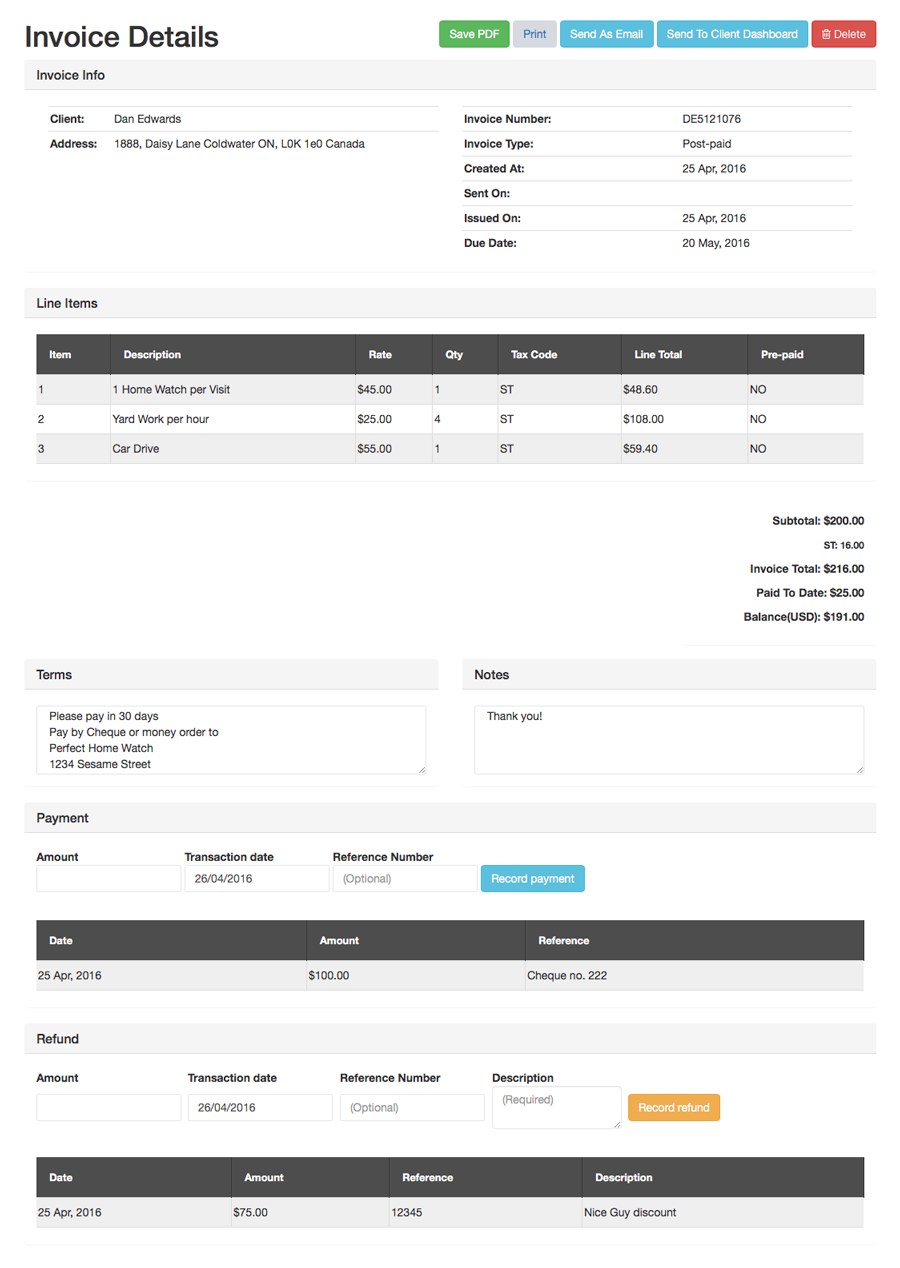Click the Record payment button
900x1268 pixels.
(x=532, y=879)
